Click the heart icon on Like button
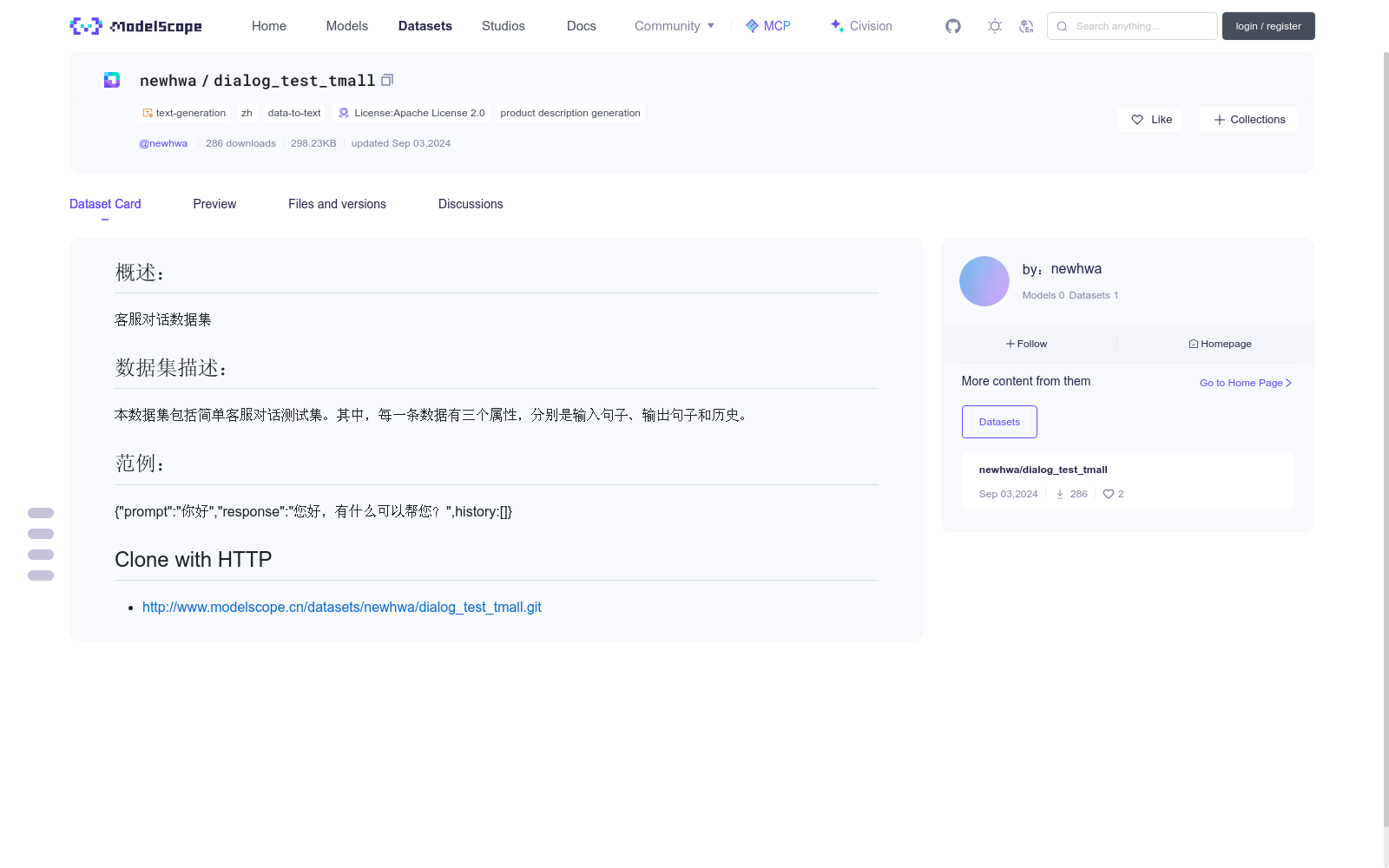The image size is (1389, 868). tap(1137, 120)
